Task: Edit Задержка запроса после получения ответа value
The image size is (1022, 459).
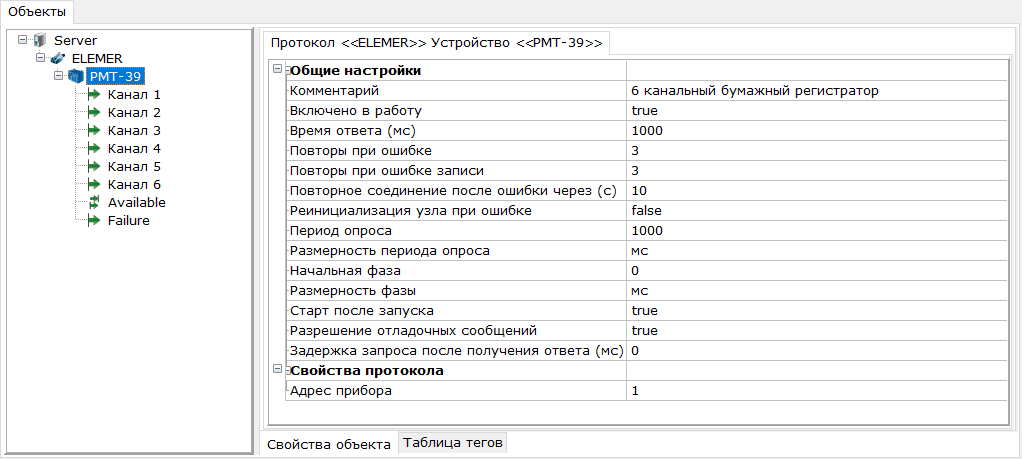Action: pos(819,351)
